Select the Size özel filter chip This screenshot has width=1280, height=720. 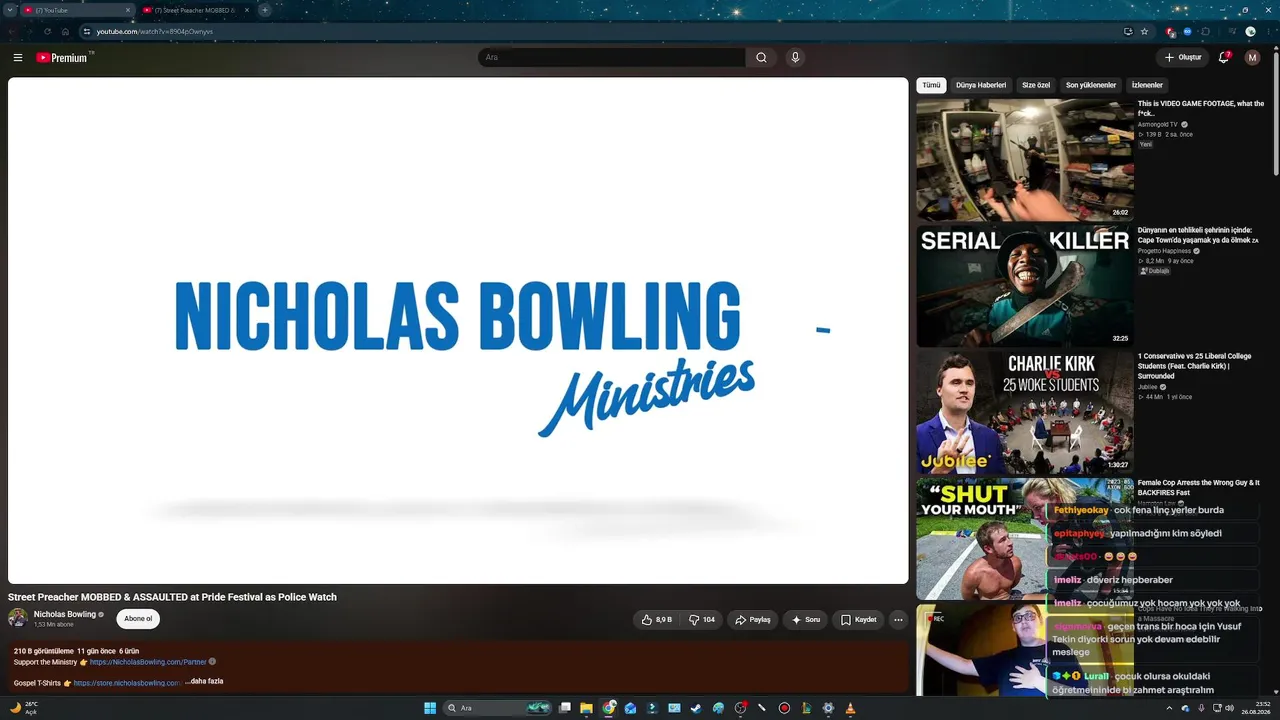(1036, 85)
